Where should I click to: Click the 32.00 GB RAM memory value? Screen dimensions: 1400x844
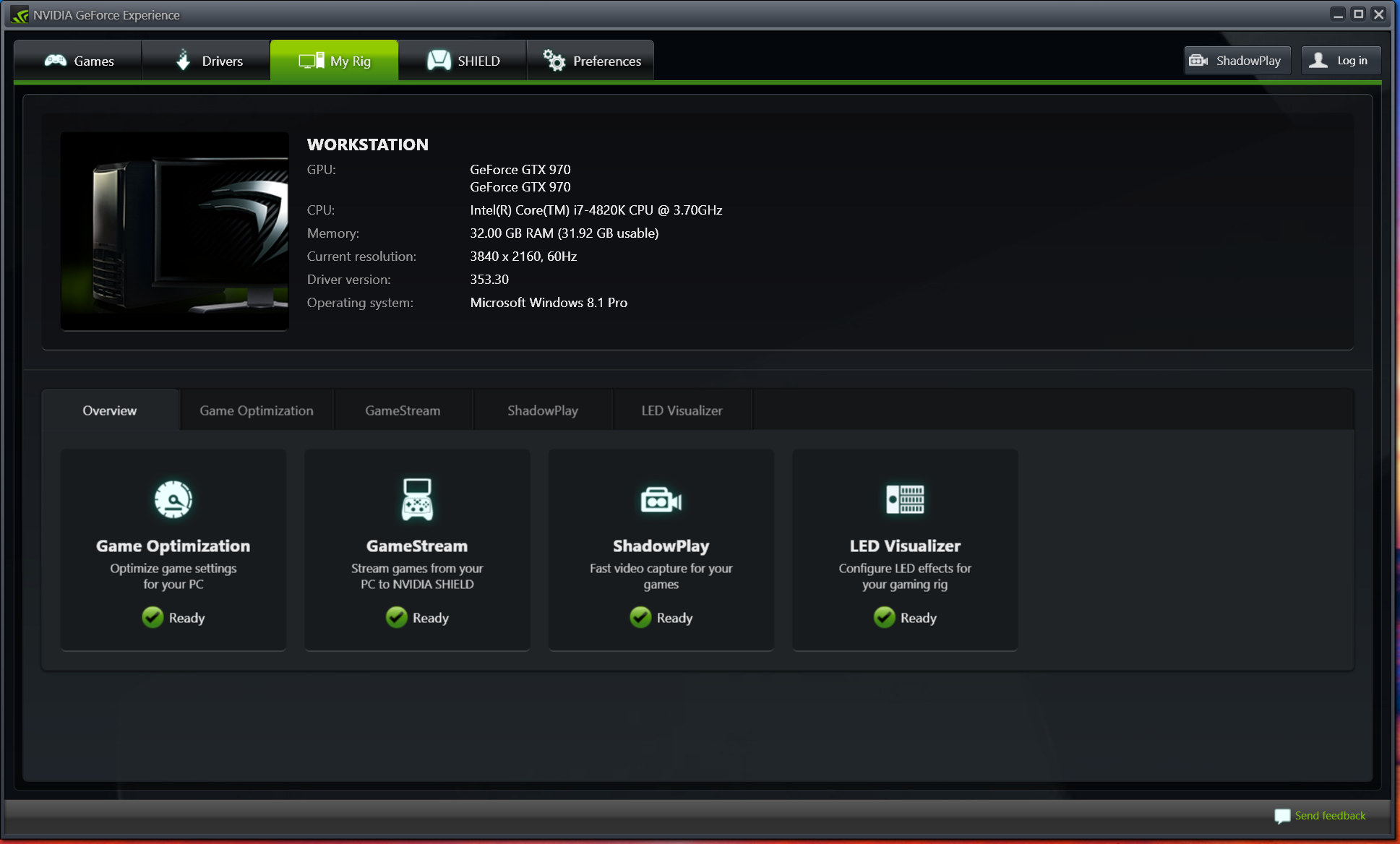[564, 233]
